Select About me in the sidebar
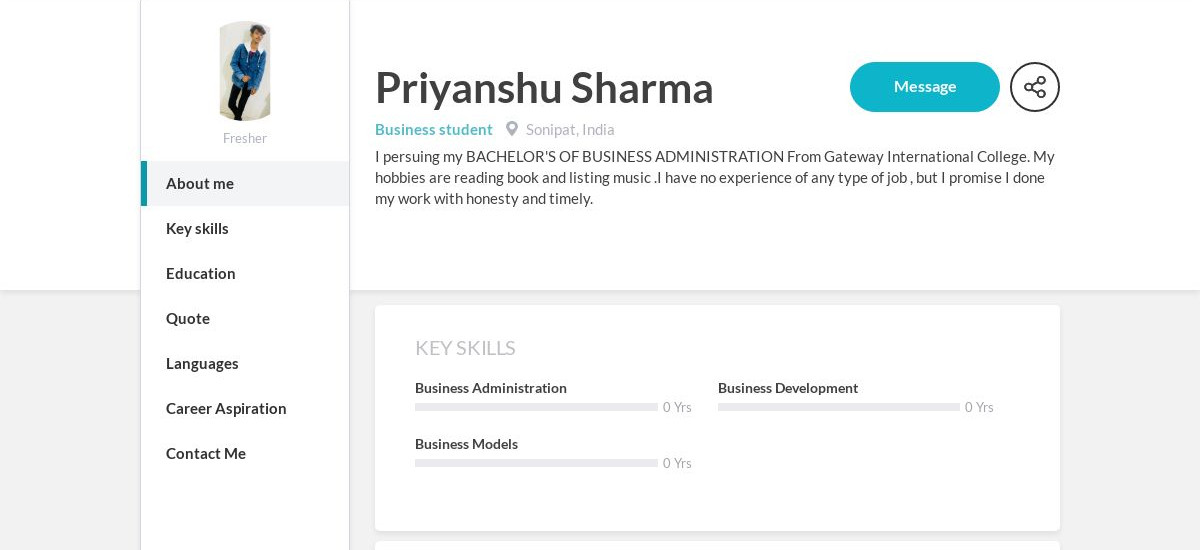Screen dimensions: 1200x550 point(245,183)
